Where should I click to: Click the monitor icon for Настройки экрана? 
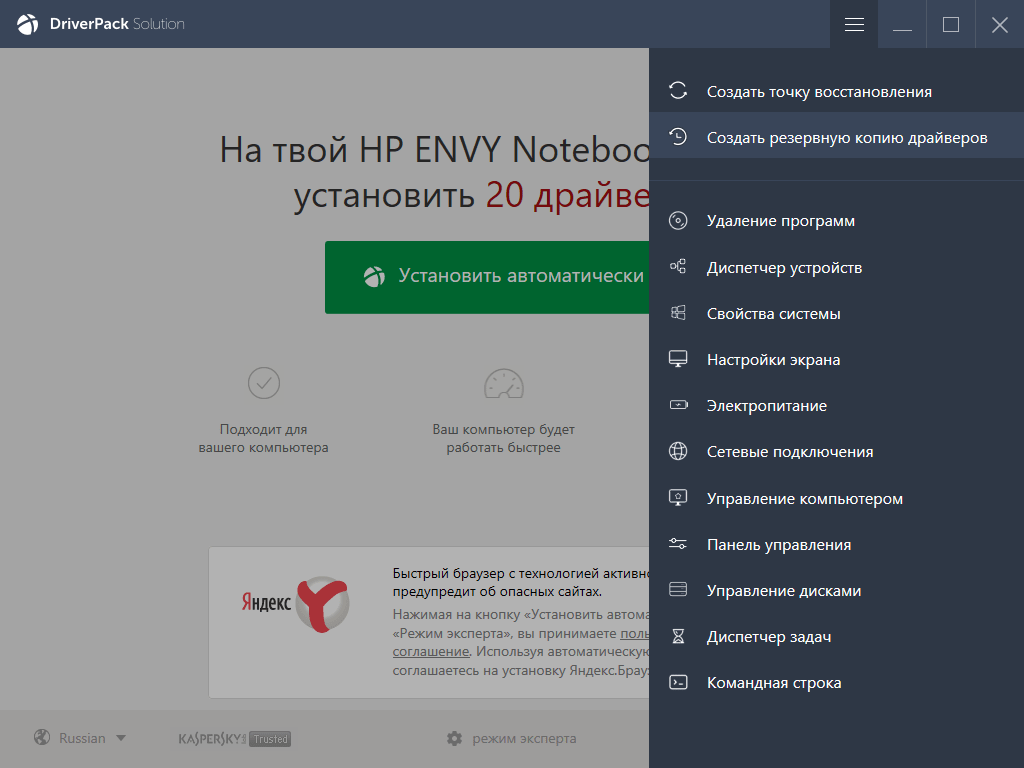pos(678,359)
